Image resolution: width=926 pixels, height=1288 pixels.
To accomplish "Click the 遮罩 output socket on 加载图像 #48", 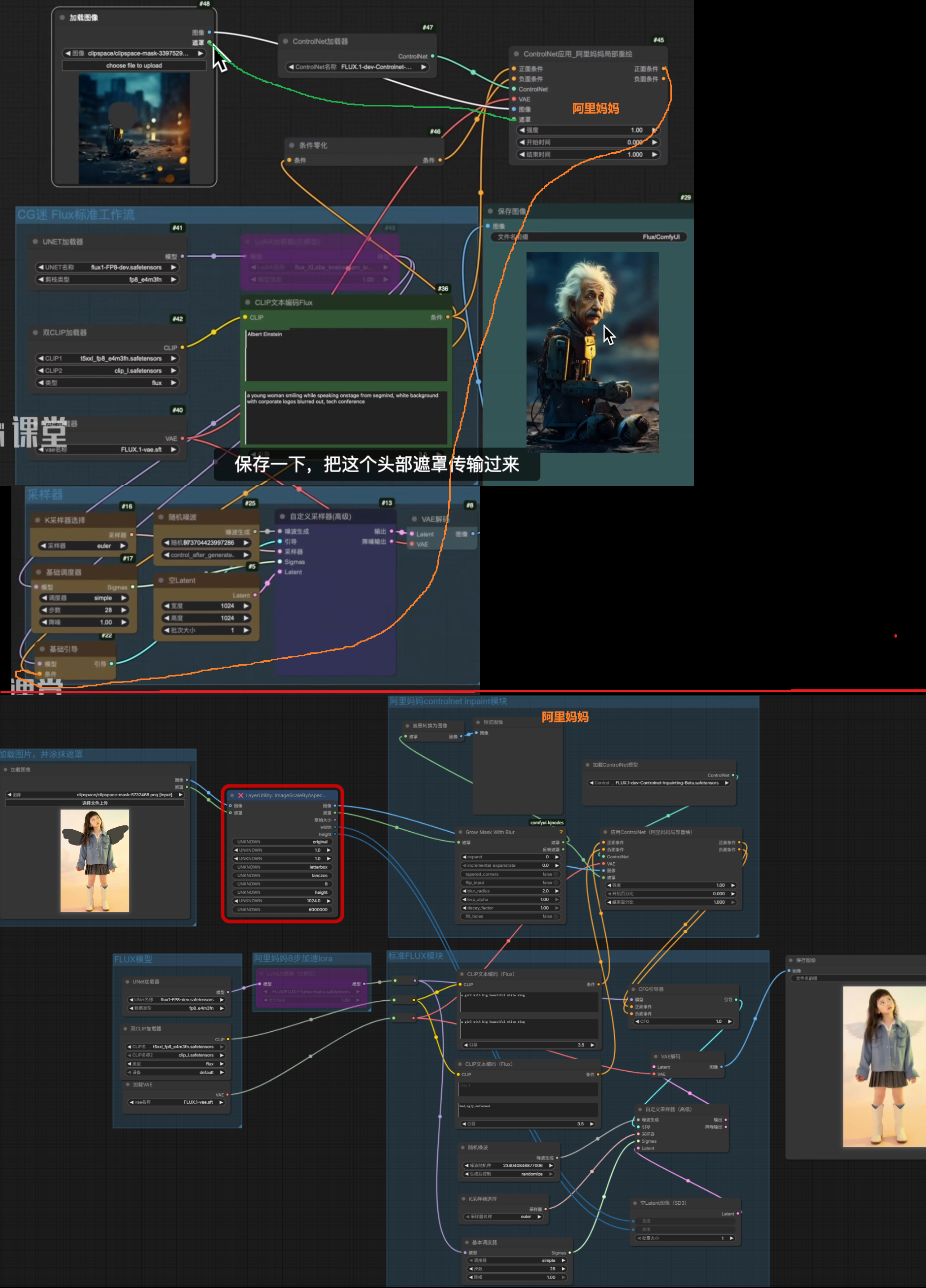I will pos(209,42).
